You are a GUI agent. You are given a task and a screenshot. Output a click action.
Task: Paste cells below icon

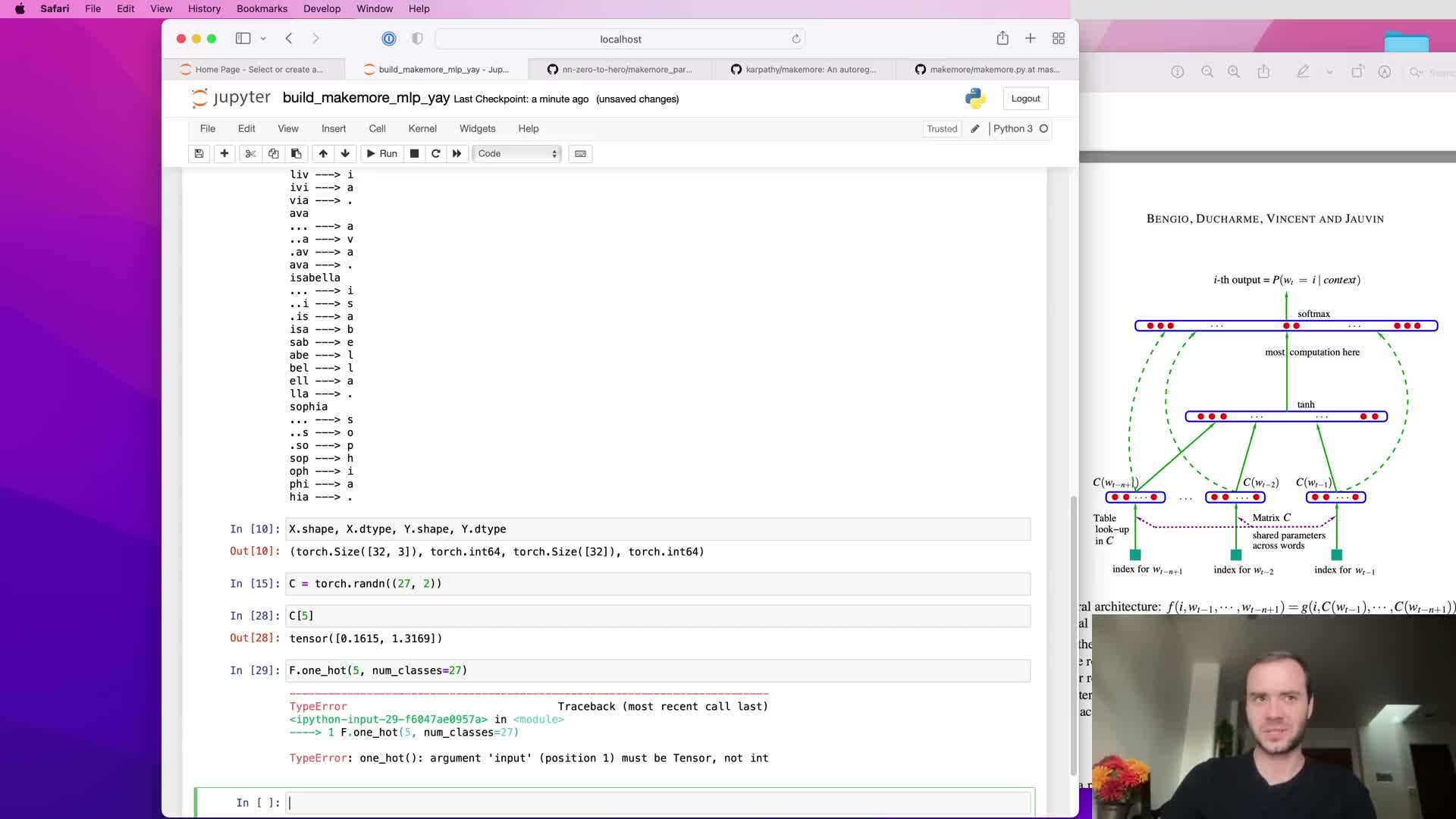click(297, 154)
